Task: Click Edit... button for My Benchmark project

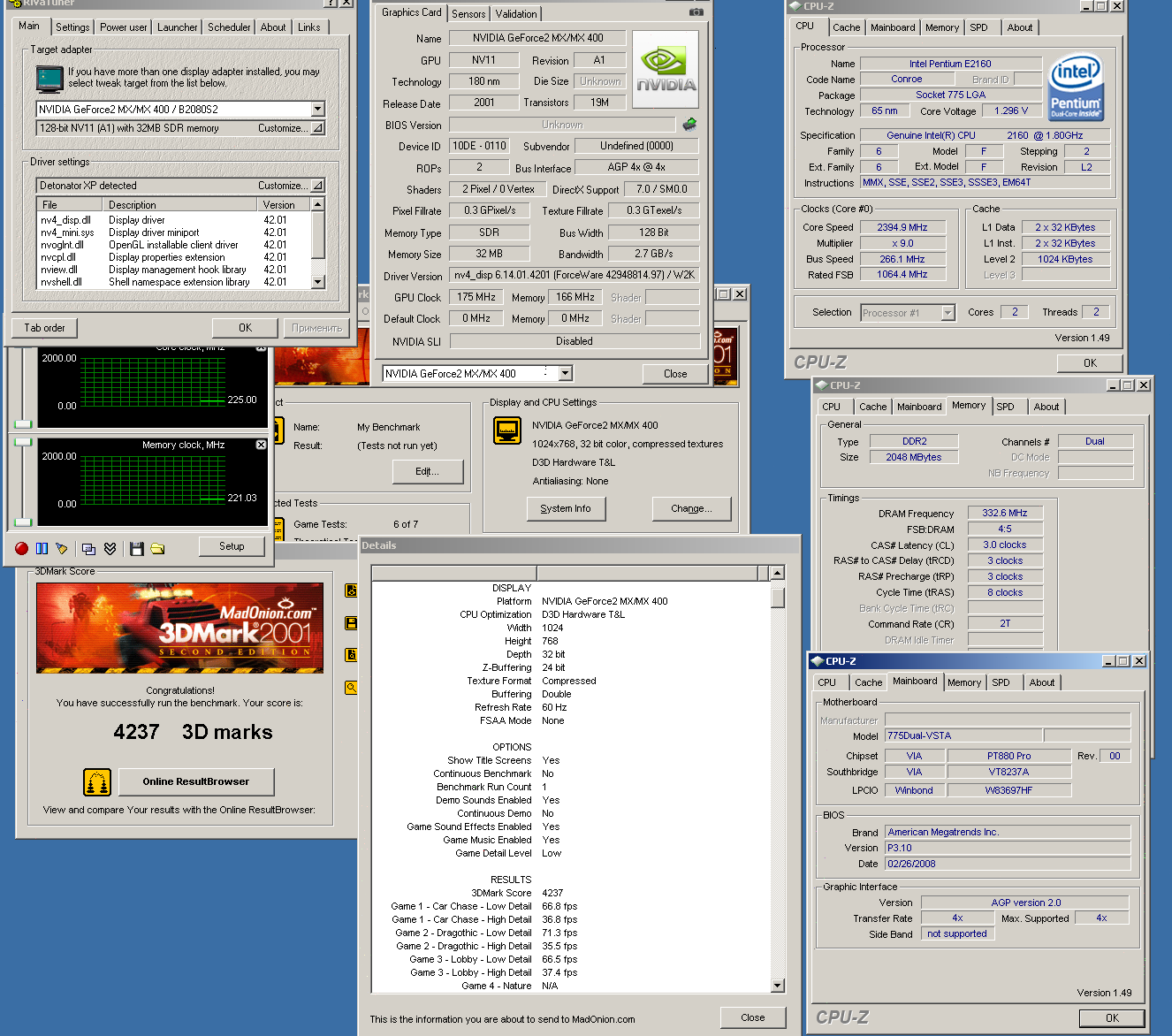Action: [428, 471]
